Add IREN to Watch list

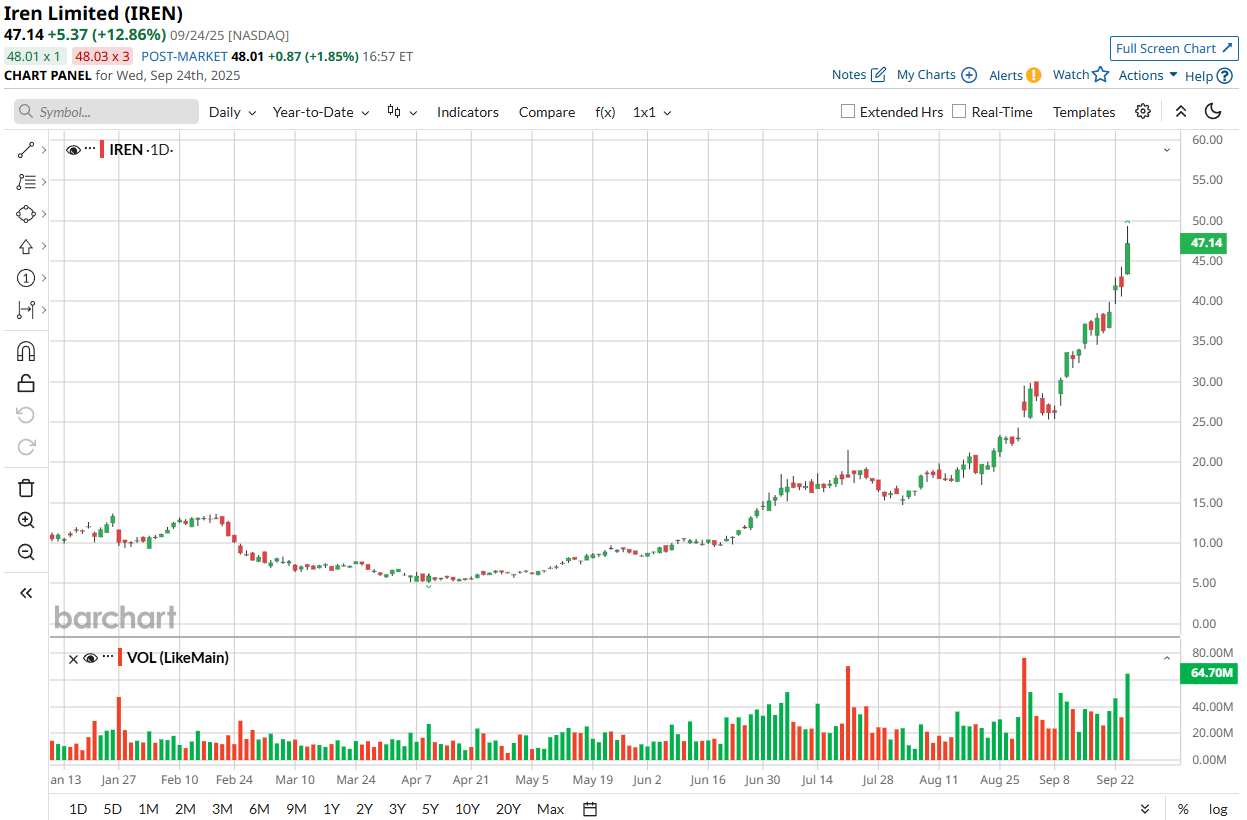[x=1081, y=75]
